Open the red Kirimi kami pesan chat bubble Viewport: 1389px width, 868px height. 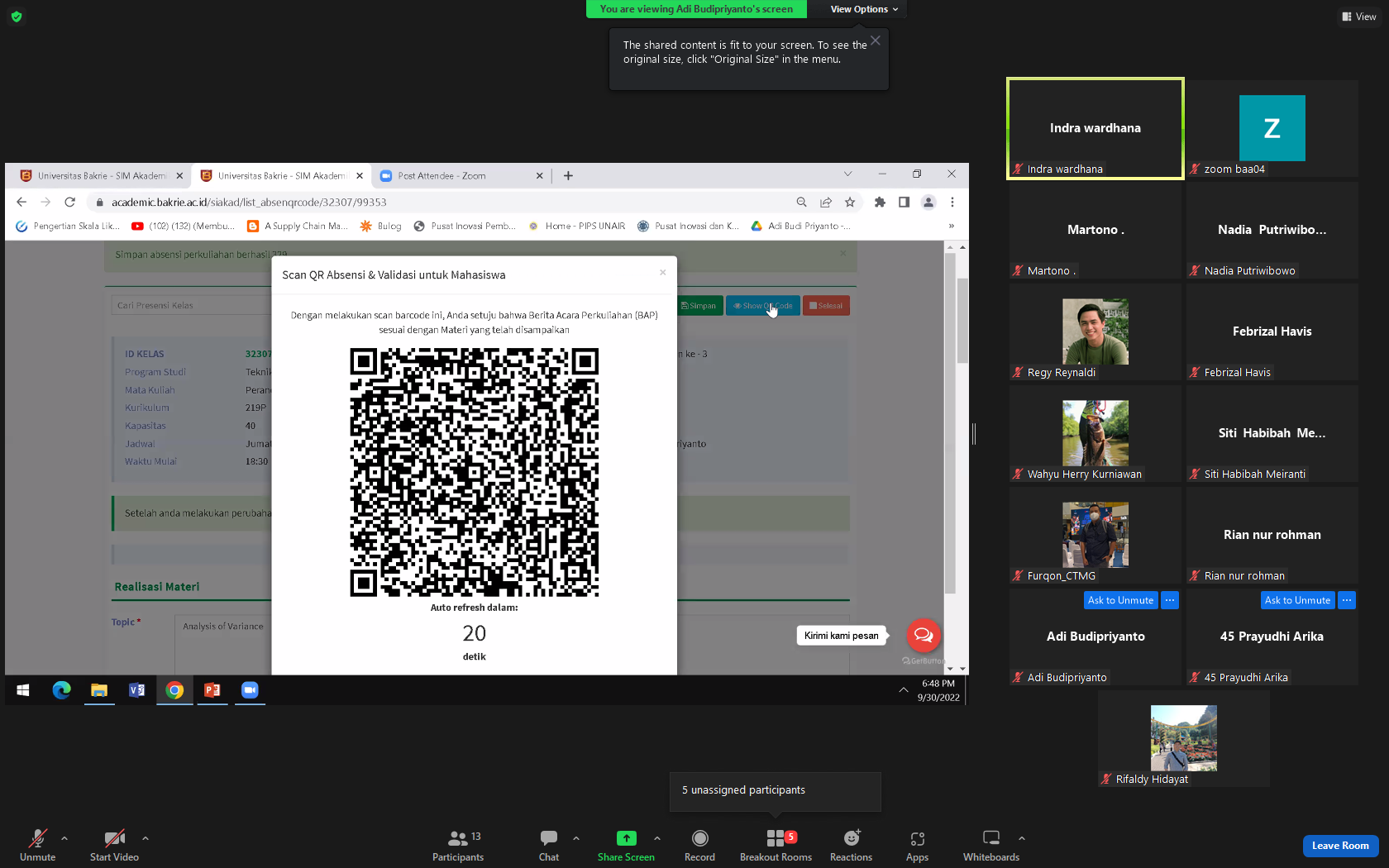[924, 635]
